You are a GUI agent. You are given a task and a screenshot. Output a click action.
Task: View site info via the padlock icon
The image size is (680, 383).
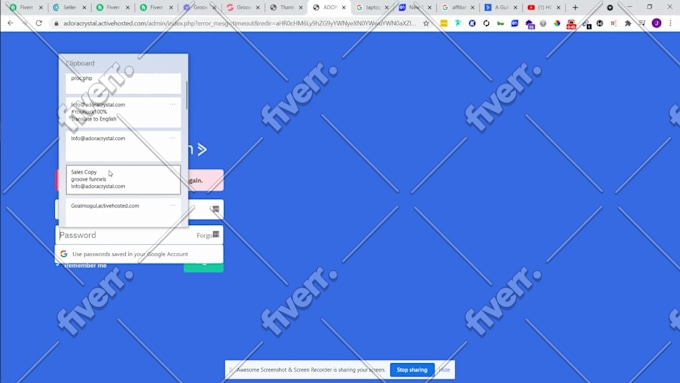[56, 23]
